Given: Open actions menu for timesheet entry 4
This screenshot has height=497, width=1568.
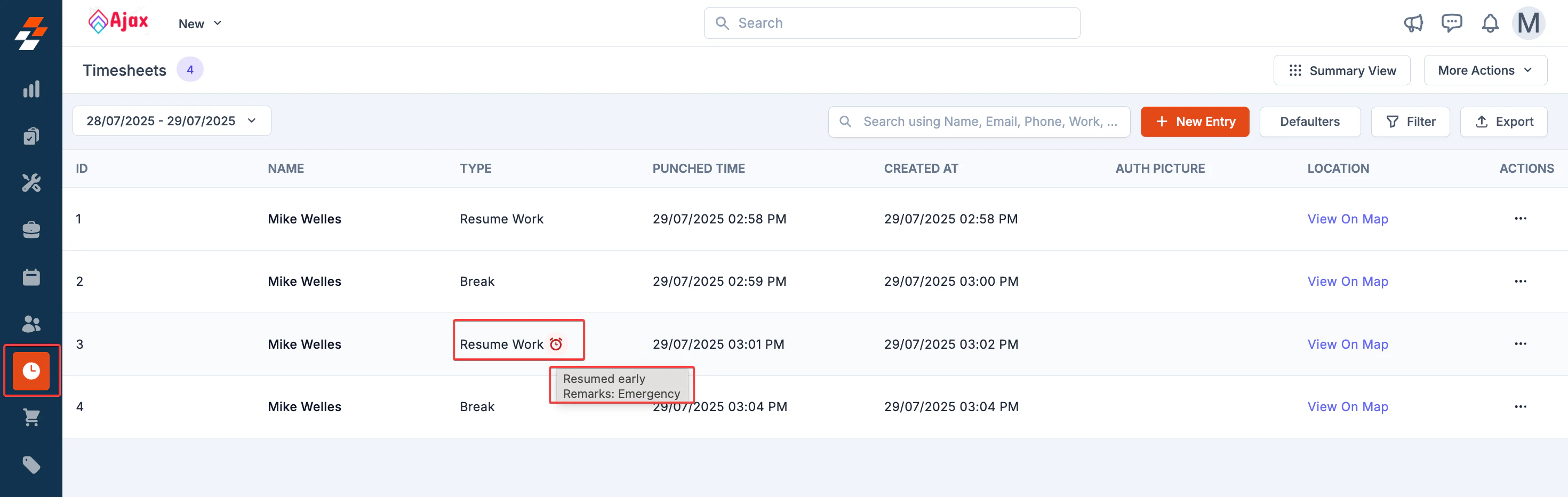Looking at the screenshot, I should click(x=1521, y=406).
